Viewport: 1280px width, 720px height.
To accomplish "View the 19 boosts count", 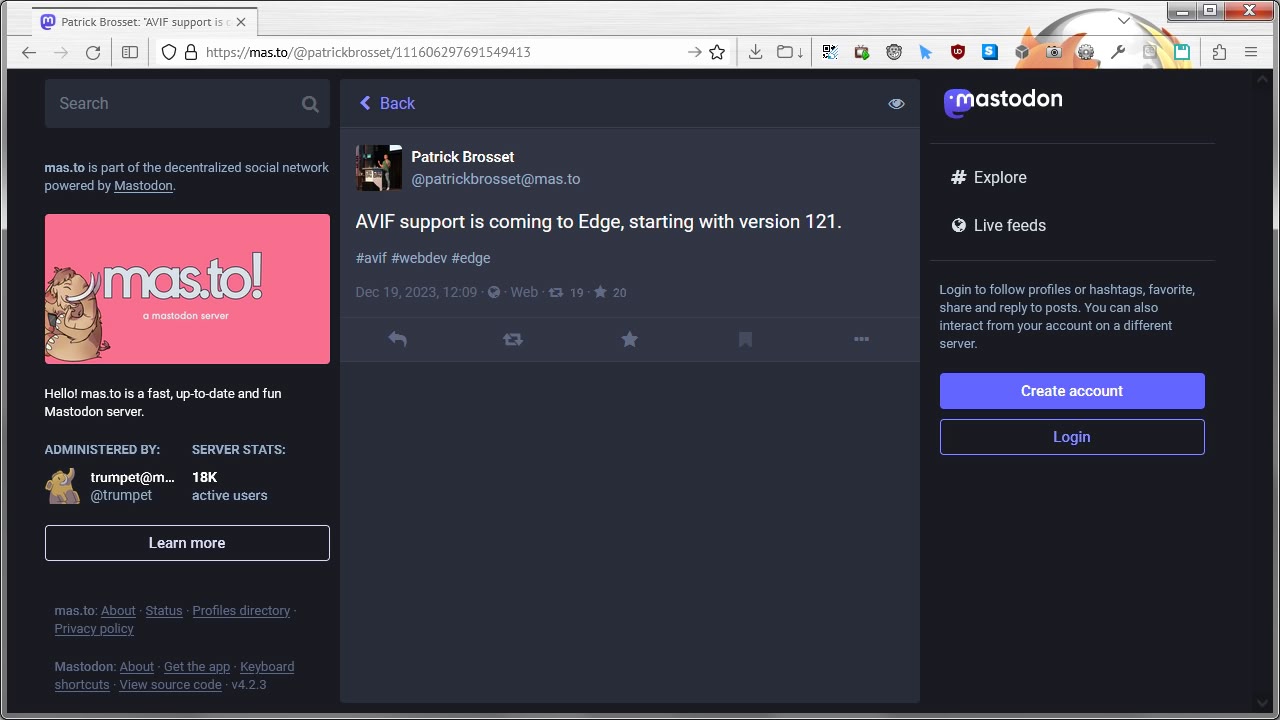I will 566,292.
